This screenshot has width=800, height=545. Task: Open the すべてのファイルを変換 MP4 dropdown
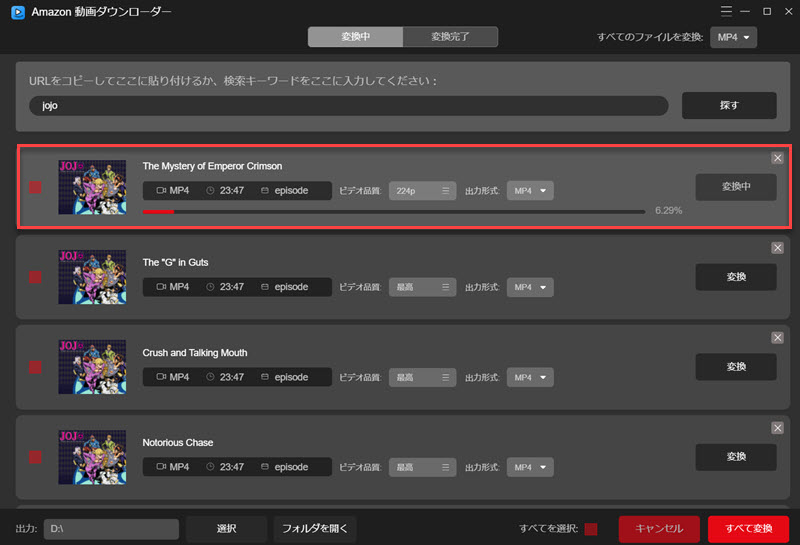pyautogui.click(x=733, y=37)
